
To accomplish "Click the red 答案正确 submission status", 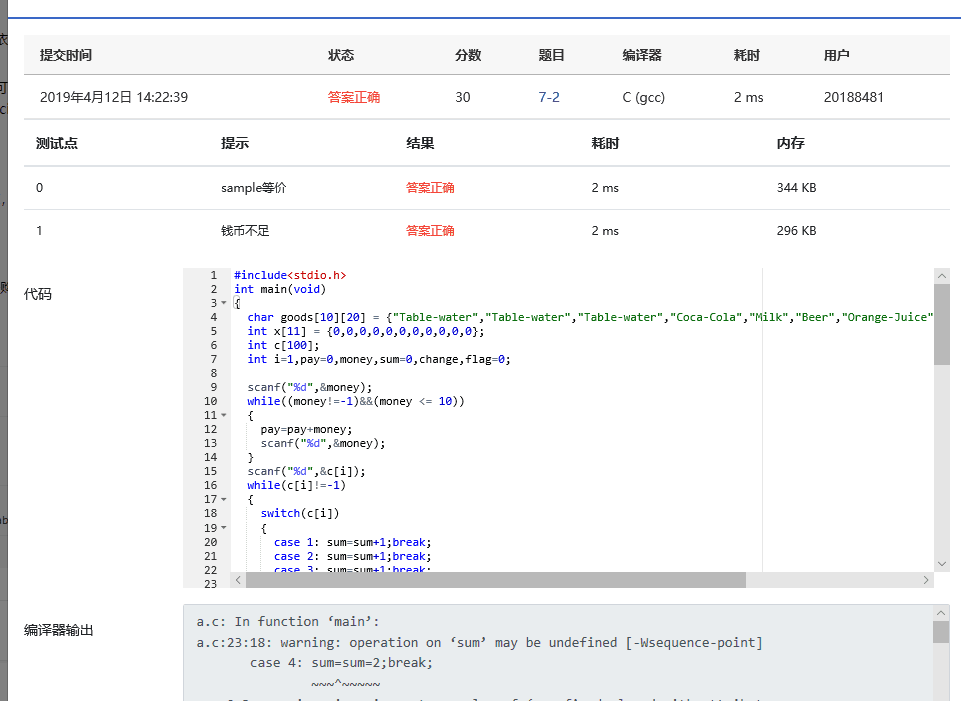I will coord(354,97).
